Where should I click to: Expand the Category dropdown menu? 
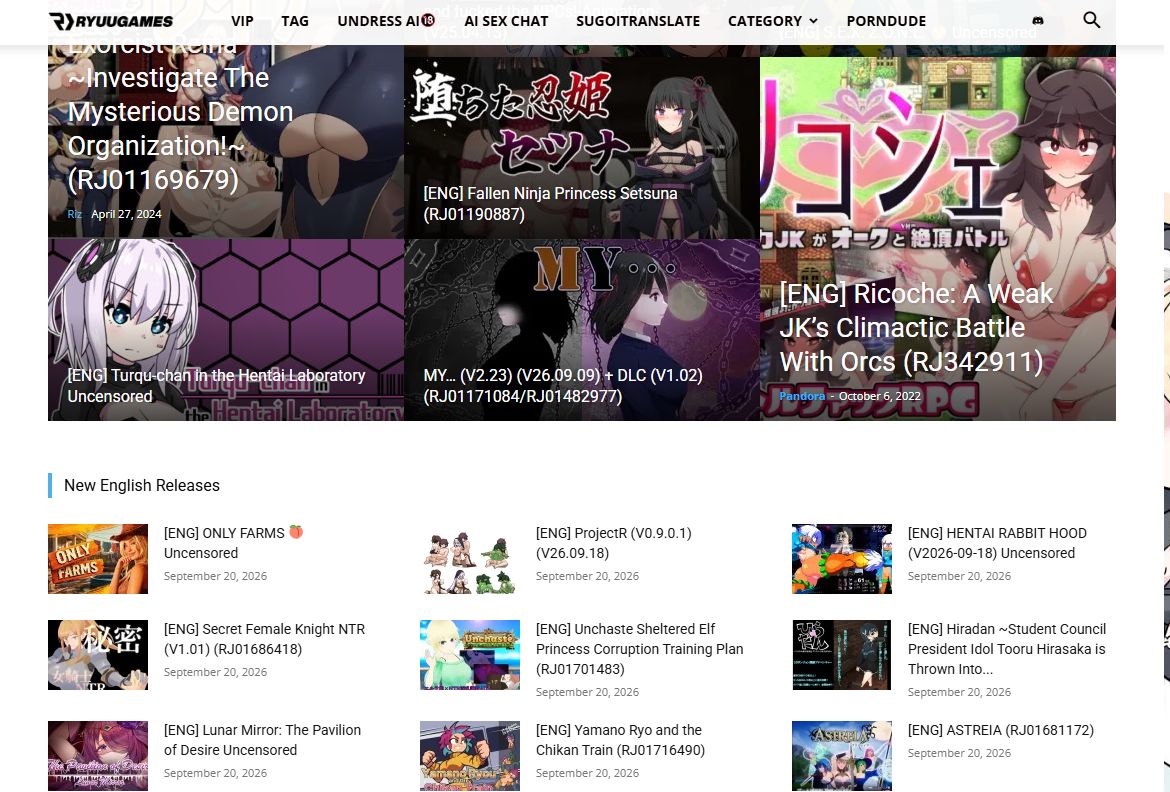pyautogui.click(x=772, y=21)
